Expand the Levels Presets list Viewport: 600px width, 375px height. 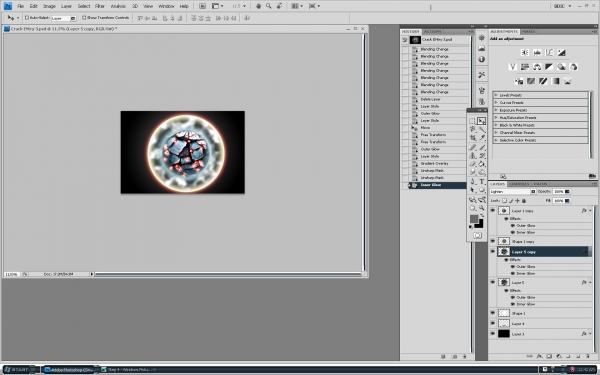[x=496, y=95]
